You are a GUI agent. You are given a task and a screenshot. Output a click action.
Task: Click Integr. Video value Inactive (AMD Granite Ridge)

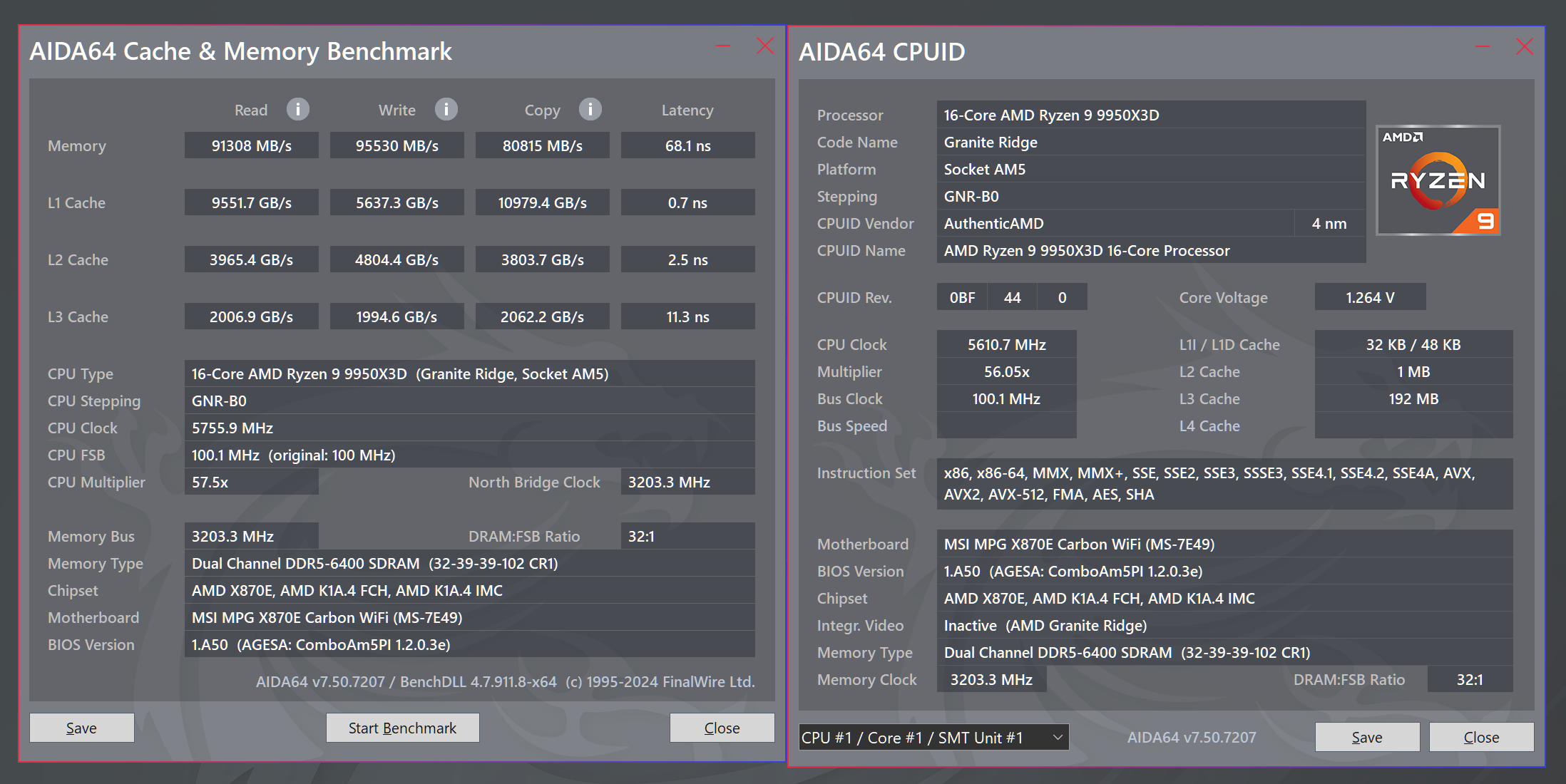click(x=1224, y=625)
